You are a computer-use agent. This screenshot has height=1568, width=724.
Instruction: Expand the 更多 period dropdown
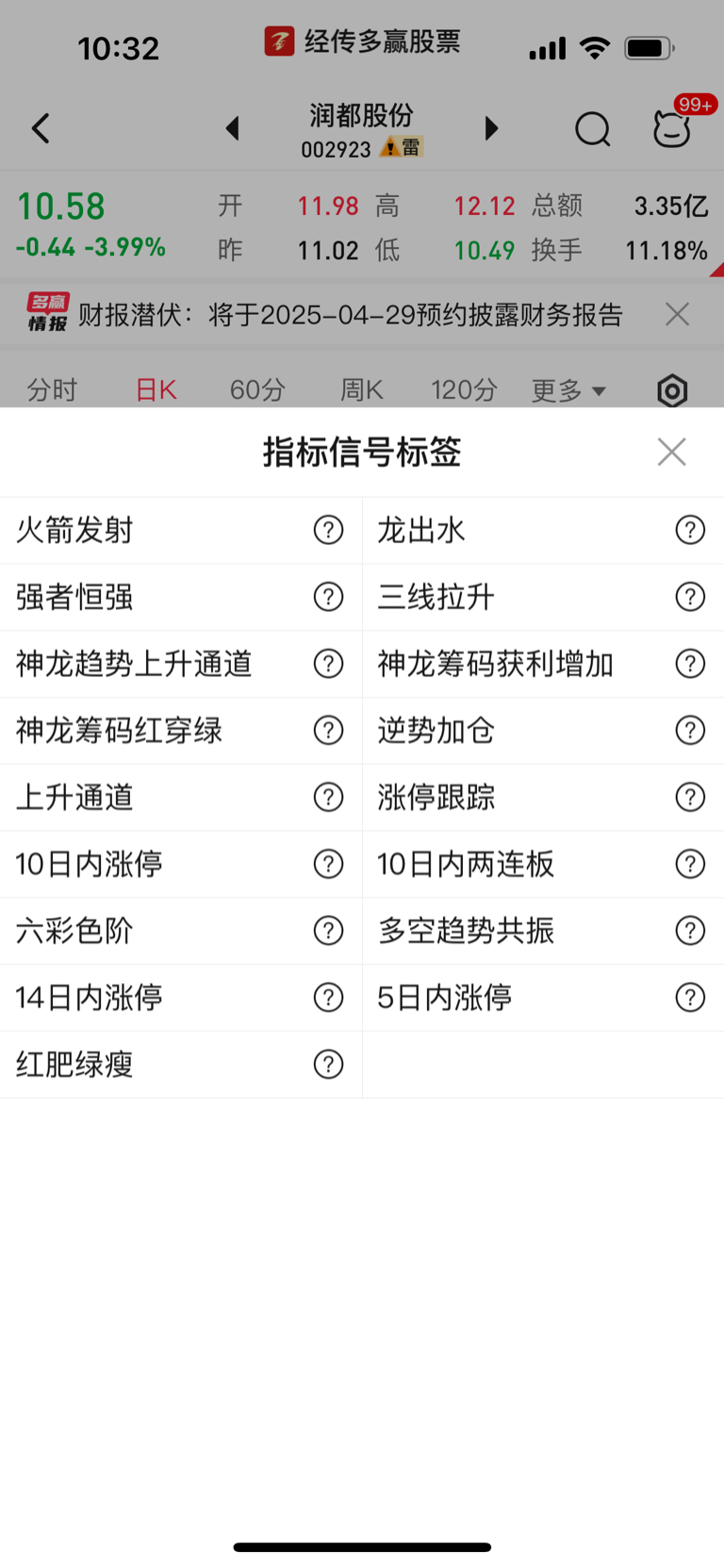pyautogui.click(x=568, y=390)
